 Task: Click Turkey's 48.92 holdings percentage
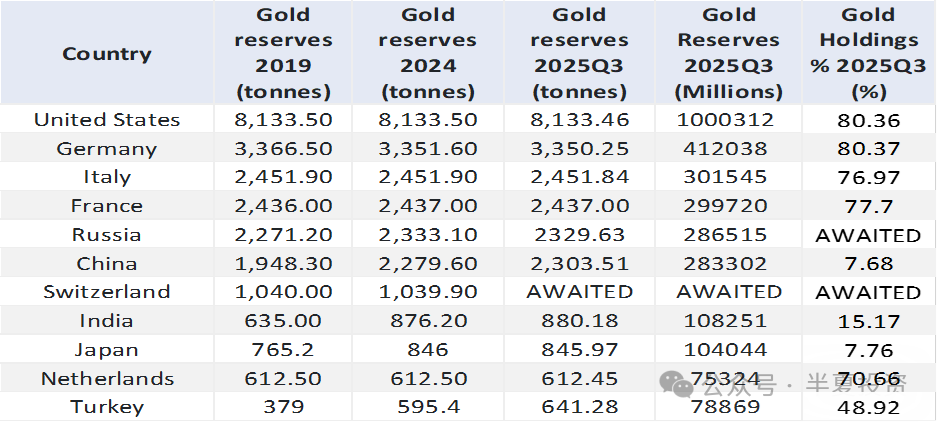868,408
